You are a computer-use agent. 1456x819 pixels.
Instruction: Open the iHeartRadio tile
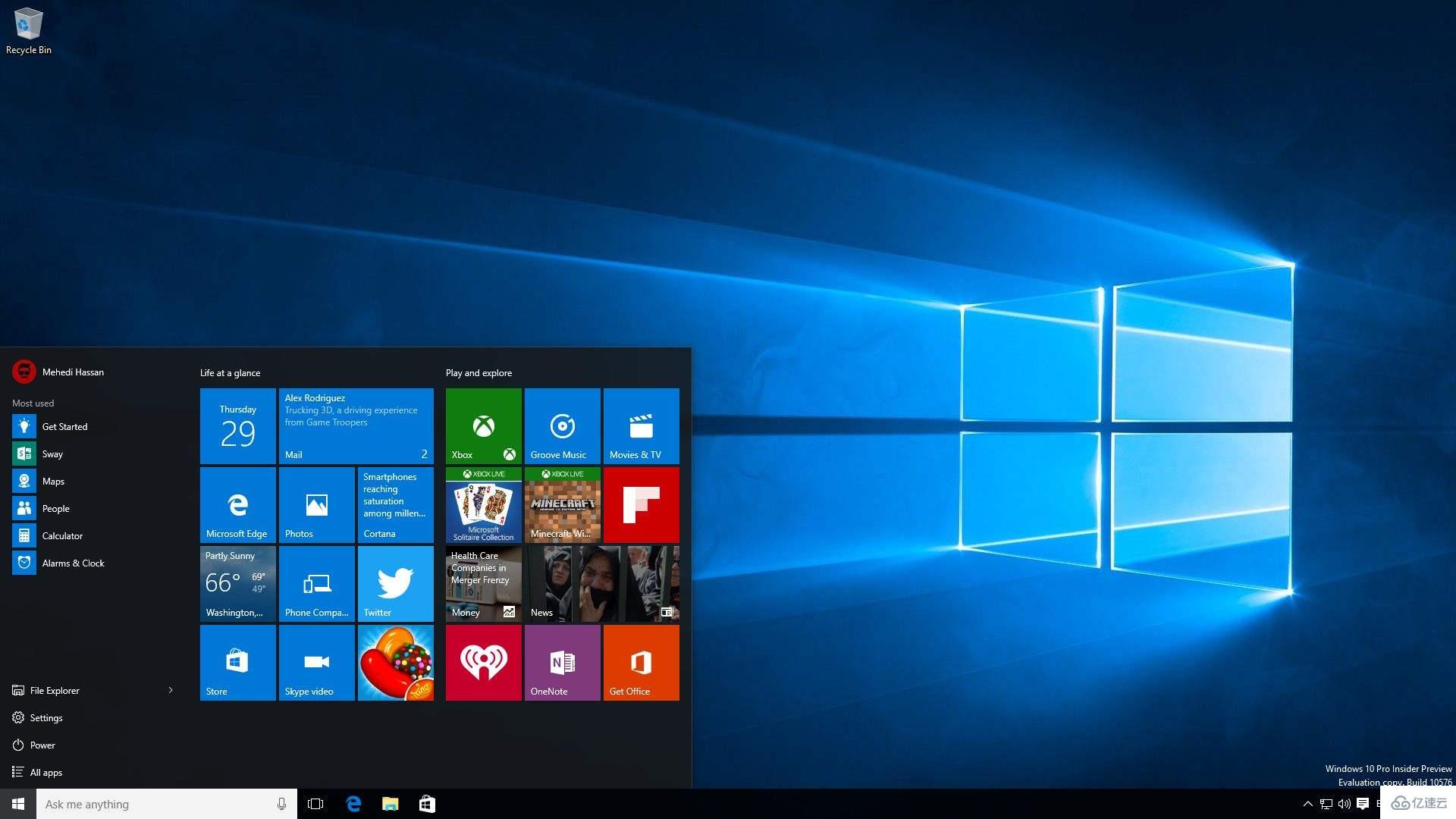[484, 663]
